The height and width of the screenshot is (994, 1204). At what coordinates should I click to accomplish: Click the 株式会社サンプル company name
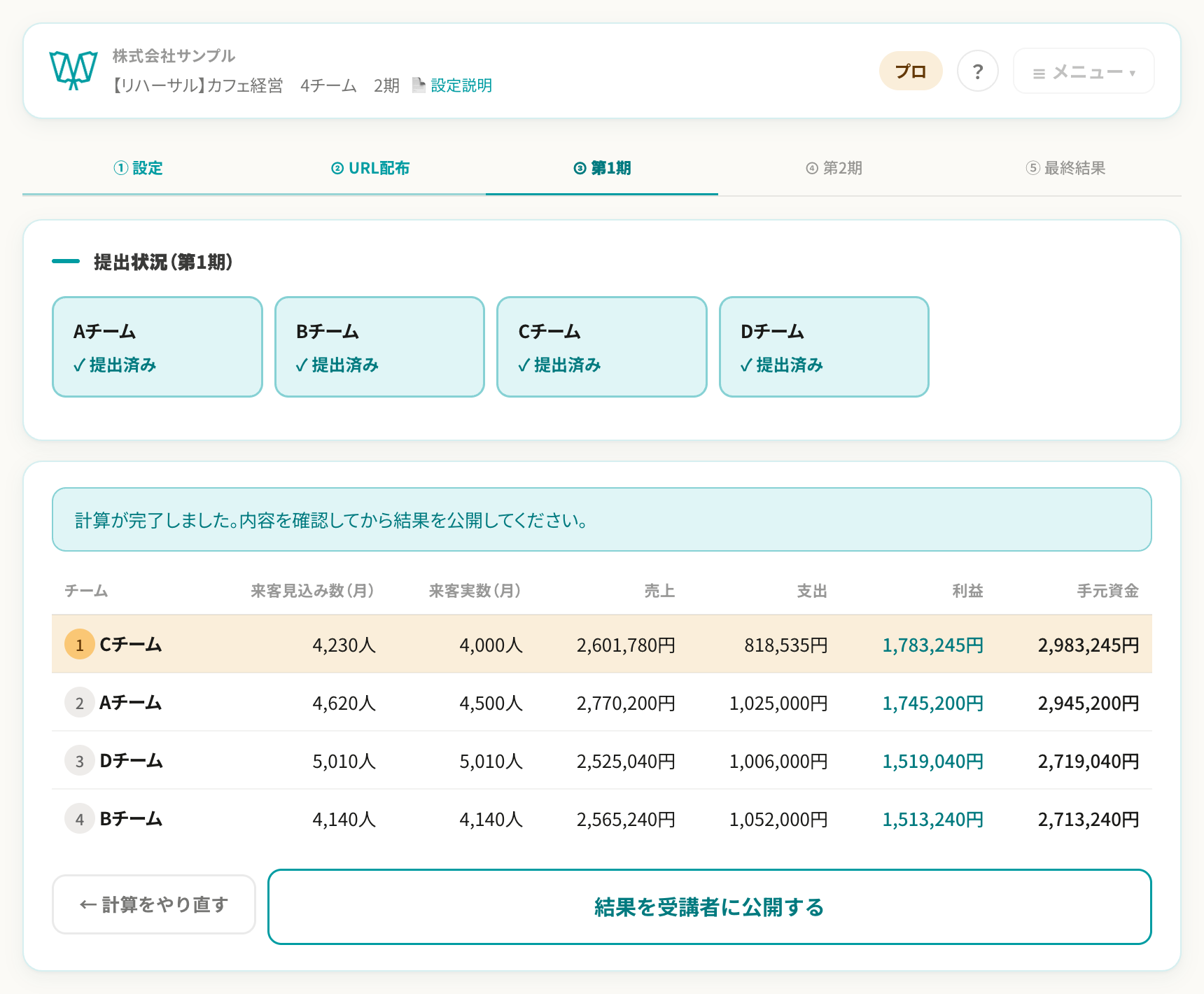(x=174, y=56)
